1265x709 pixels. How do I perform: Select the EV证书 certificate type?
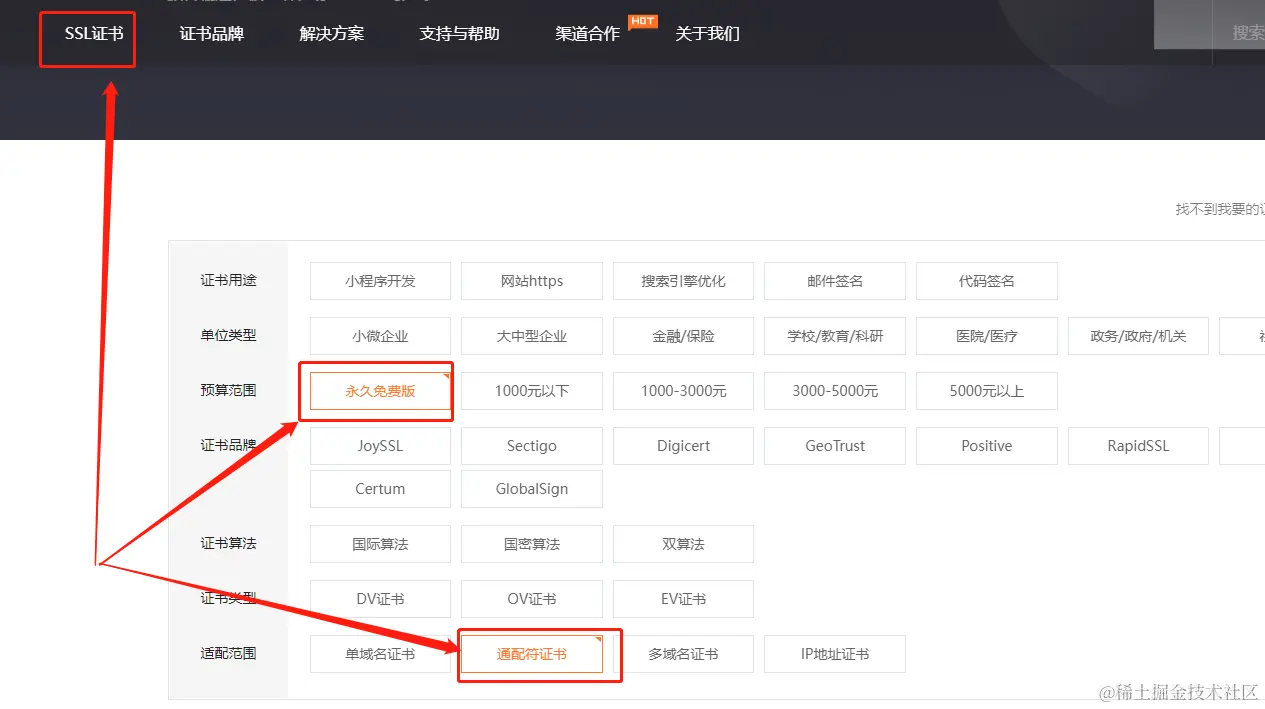(683, 599)
